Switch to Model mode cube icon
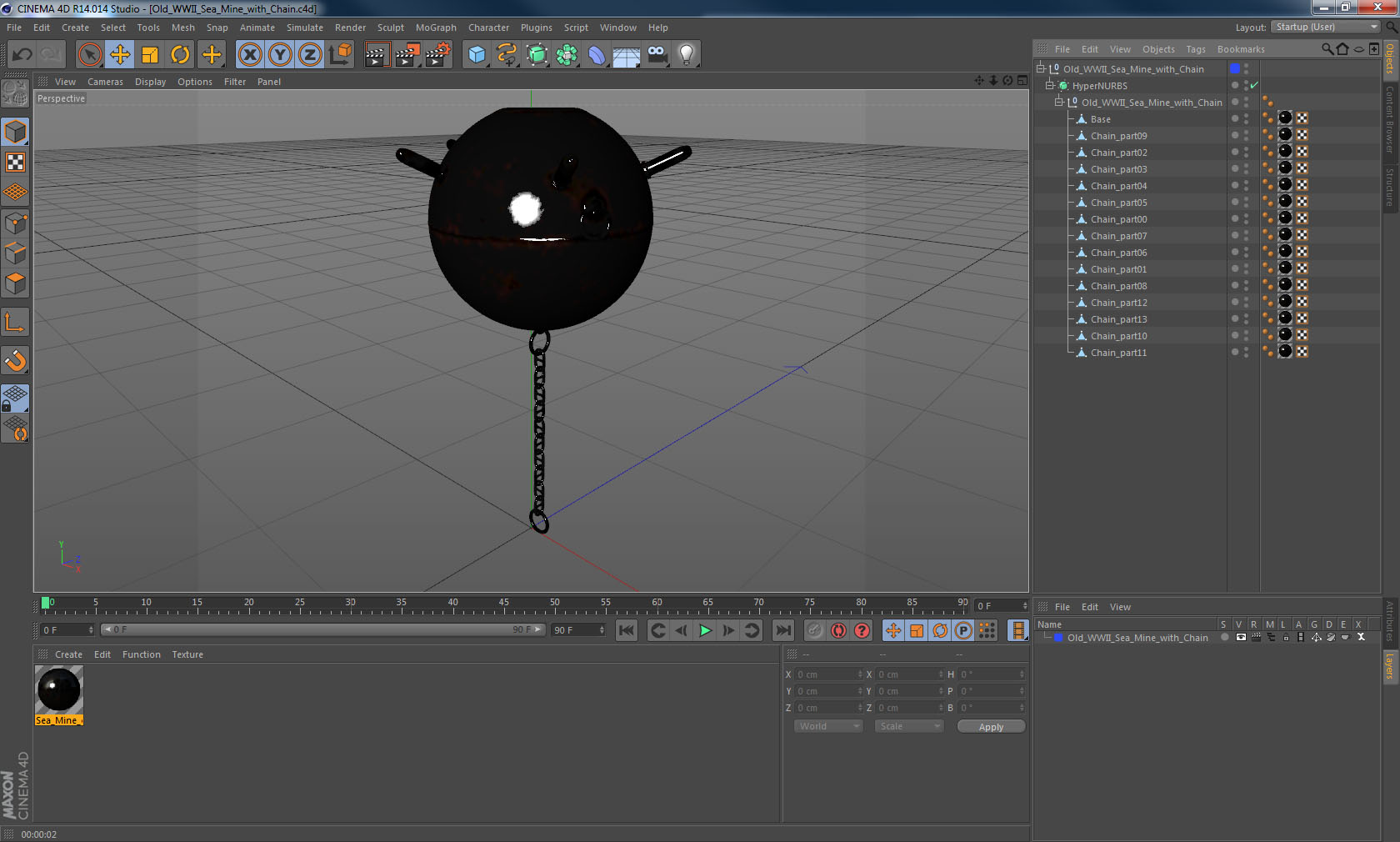The image size is (1400, 842). click(x=15, y=132)
